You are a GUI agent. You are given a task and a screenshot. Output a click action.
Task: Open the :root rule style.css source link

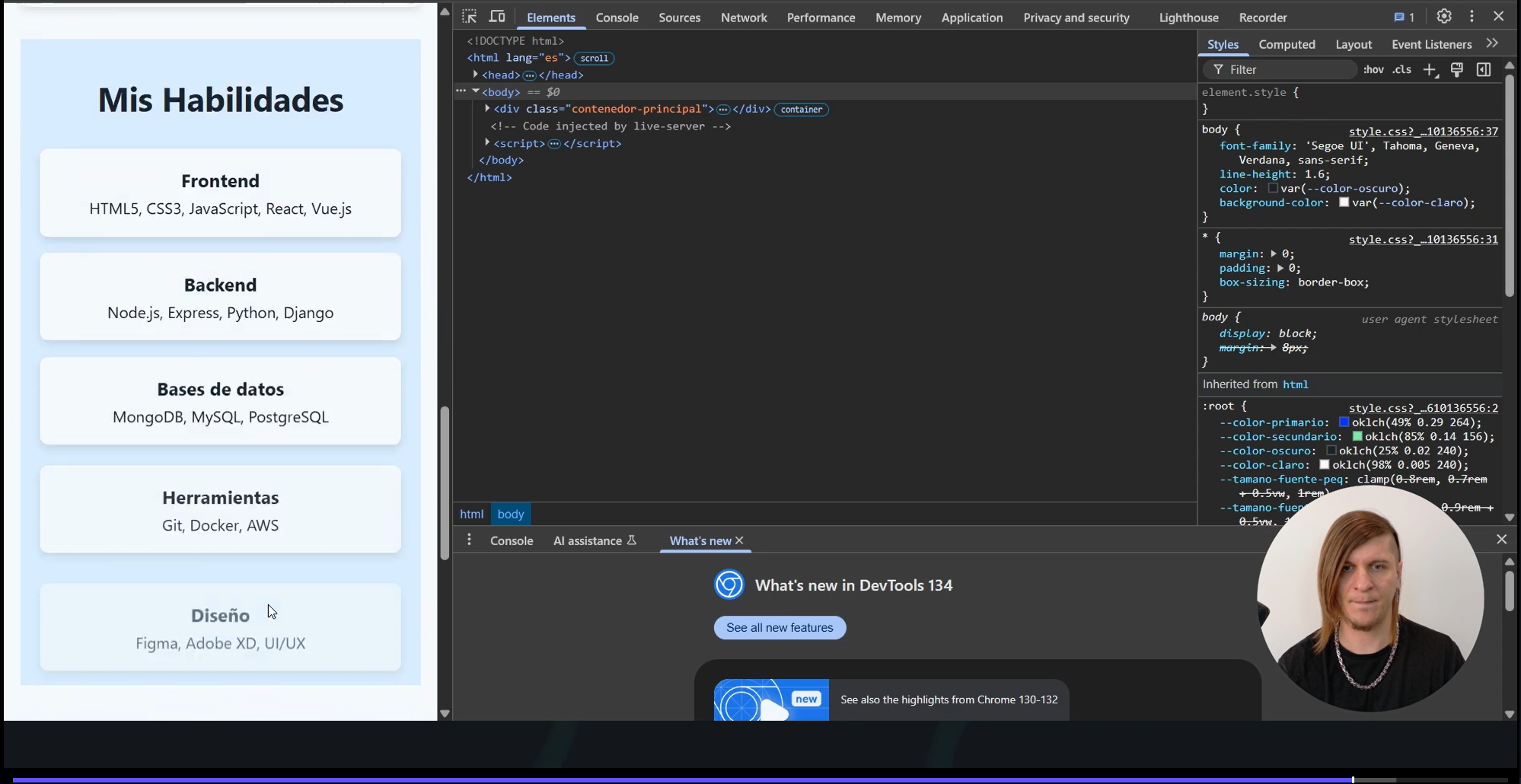click(x=1423, y=408)
